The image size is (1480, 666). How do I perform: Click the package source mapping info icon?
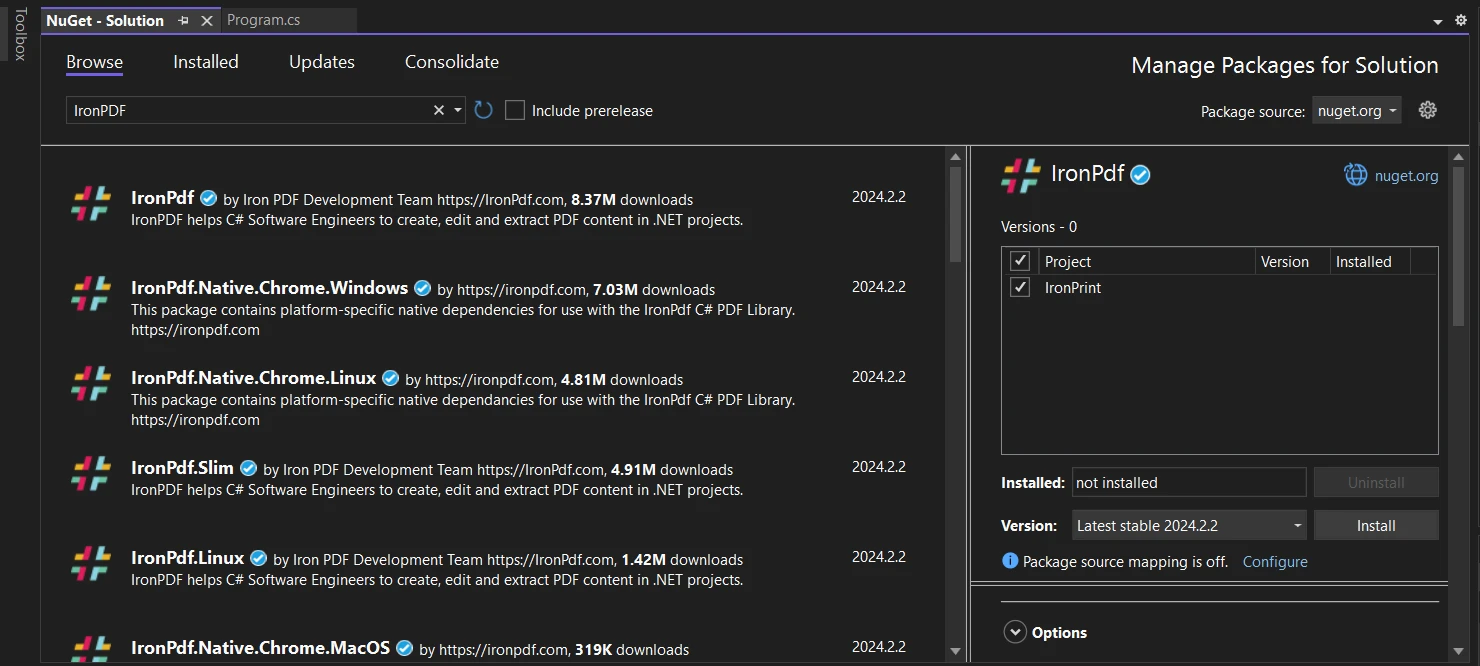1010,561
